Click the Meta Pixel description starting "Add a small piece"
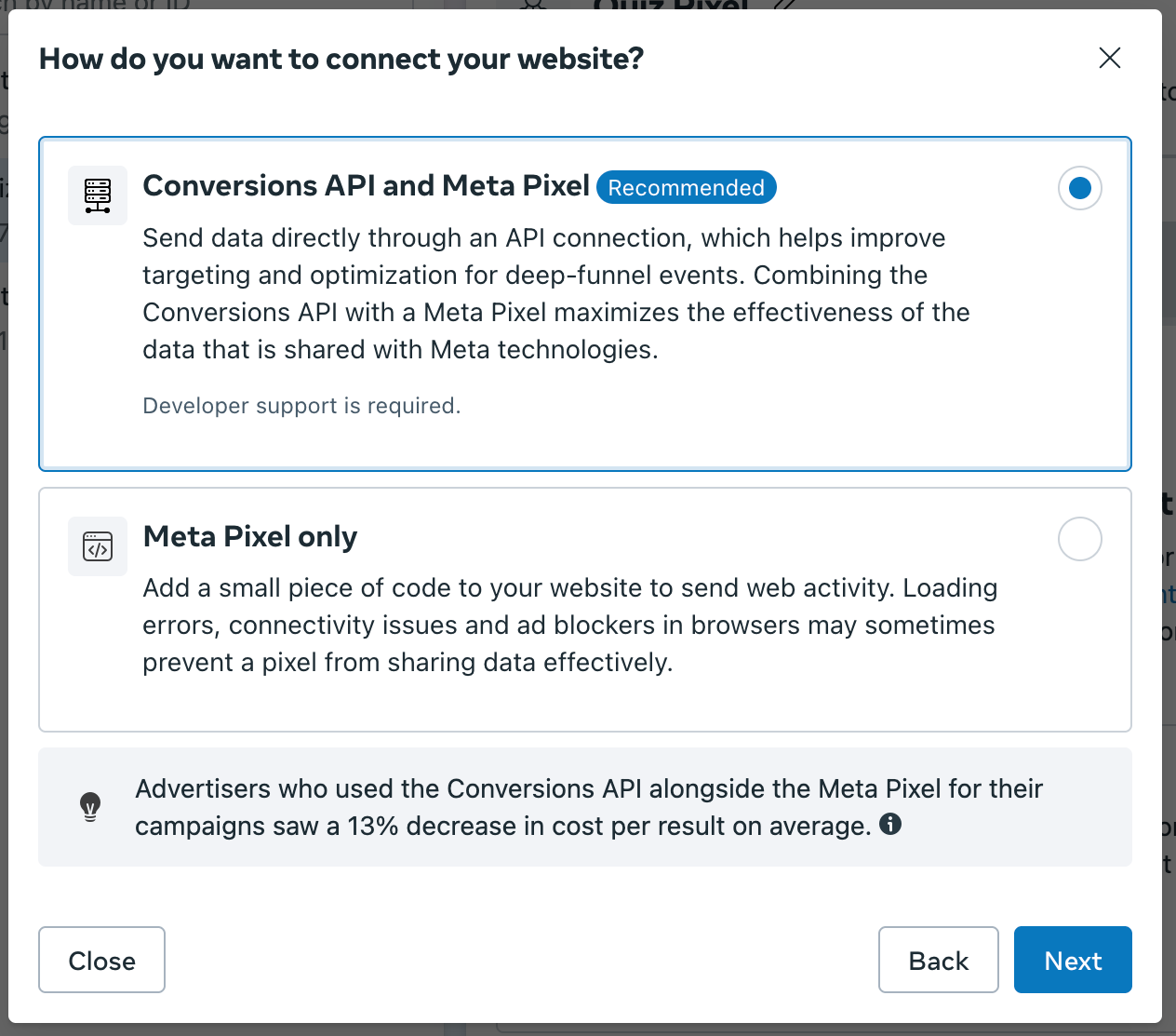 pyautogui.click(x=569, y=626)
